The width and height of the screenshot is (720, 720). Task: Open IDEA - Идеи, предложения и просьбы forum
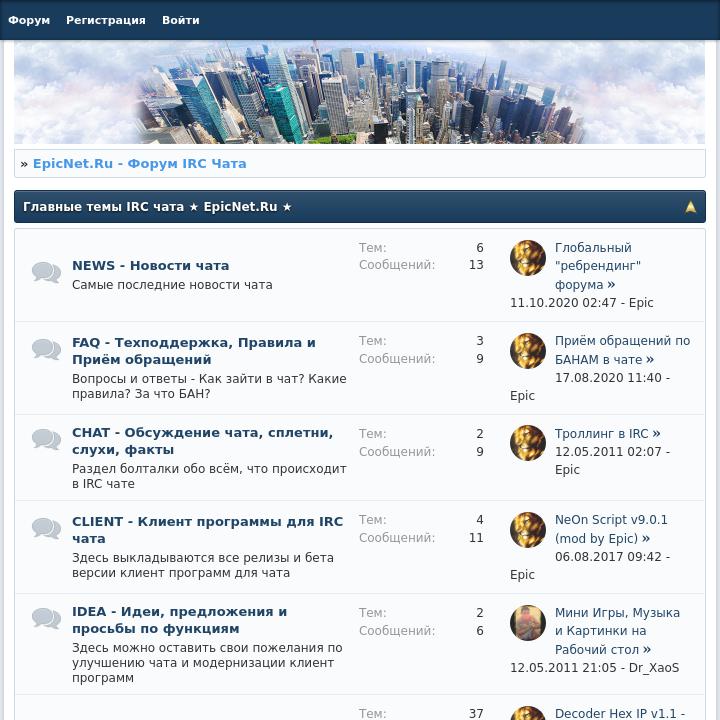pos(180,620)
